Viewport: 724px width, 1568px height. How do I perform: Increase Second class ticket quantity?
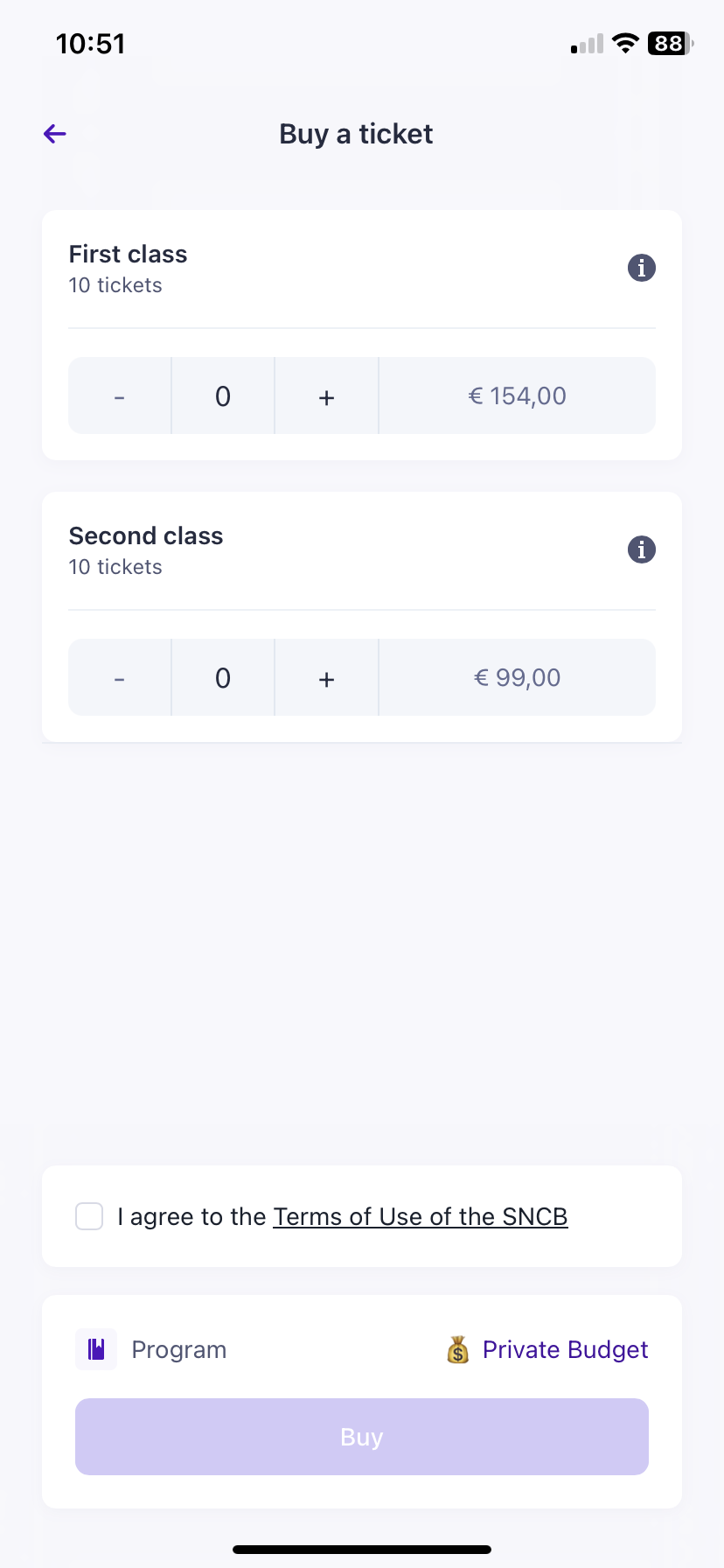(327, 678)
